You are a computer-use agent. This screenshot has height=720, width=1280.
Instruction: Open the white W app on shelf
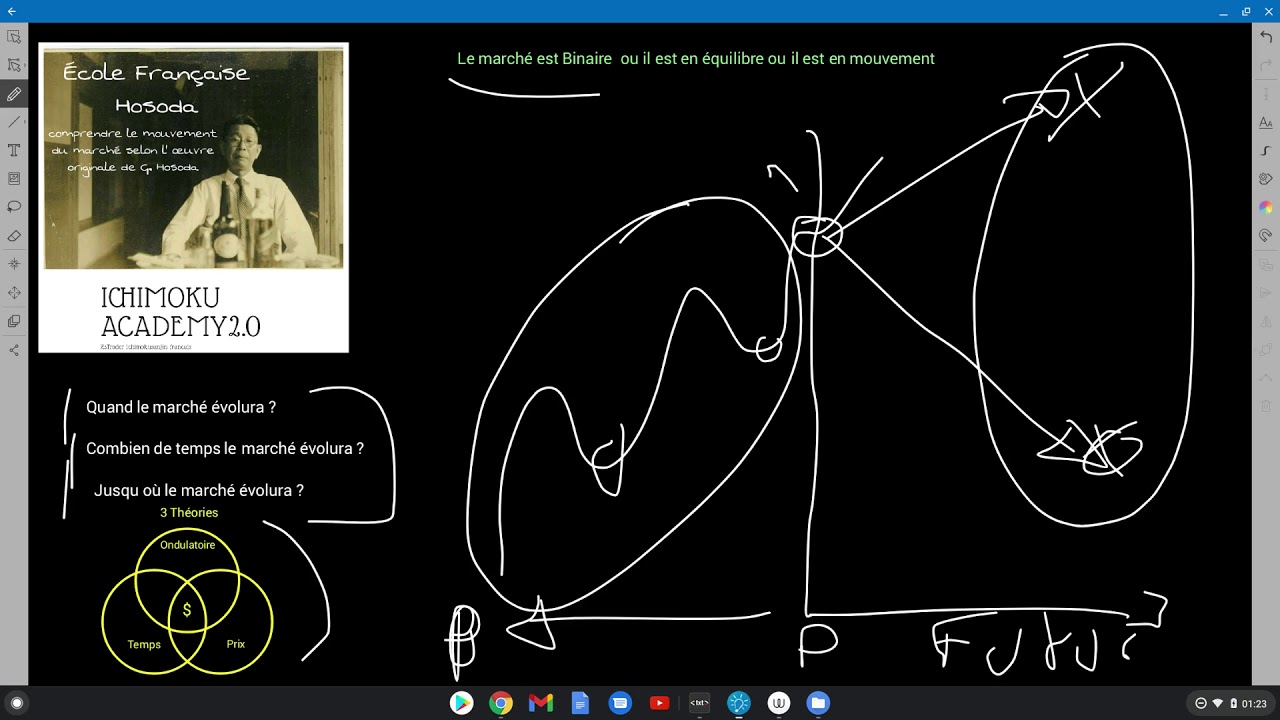779,703
